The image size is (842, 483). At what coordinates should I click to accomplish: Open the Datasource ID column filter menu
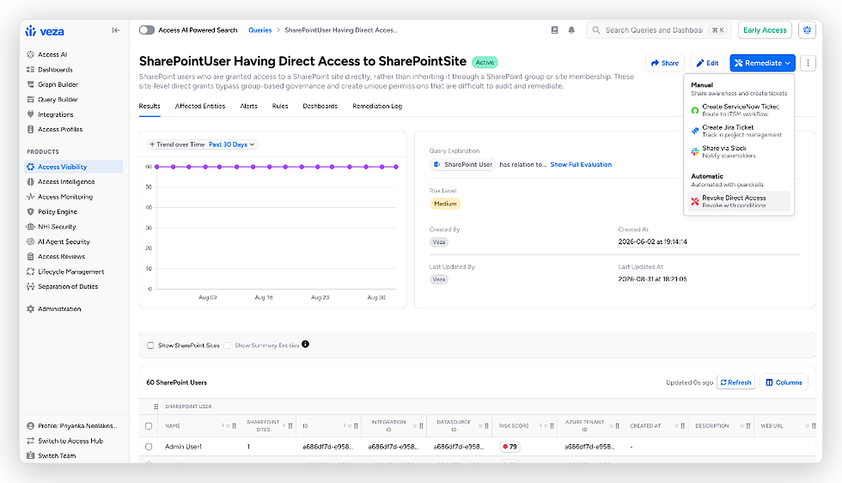click(x=481, y=426)
